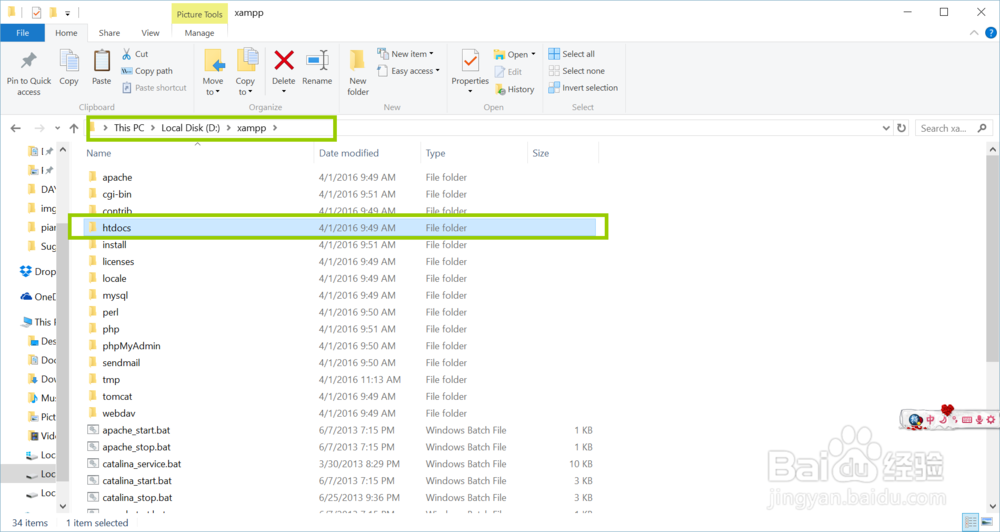The image size is (1000, 532).
Task: Open Properties of selected item
Action: click(470, 71)
